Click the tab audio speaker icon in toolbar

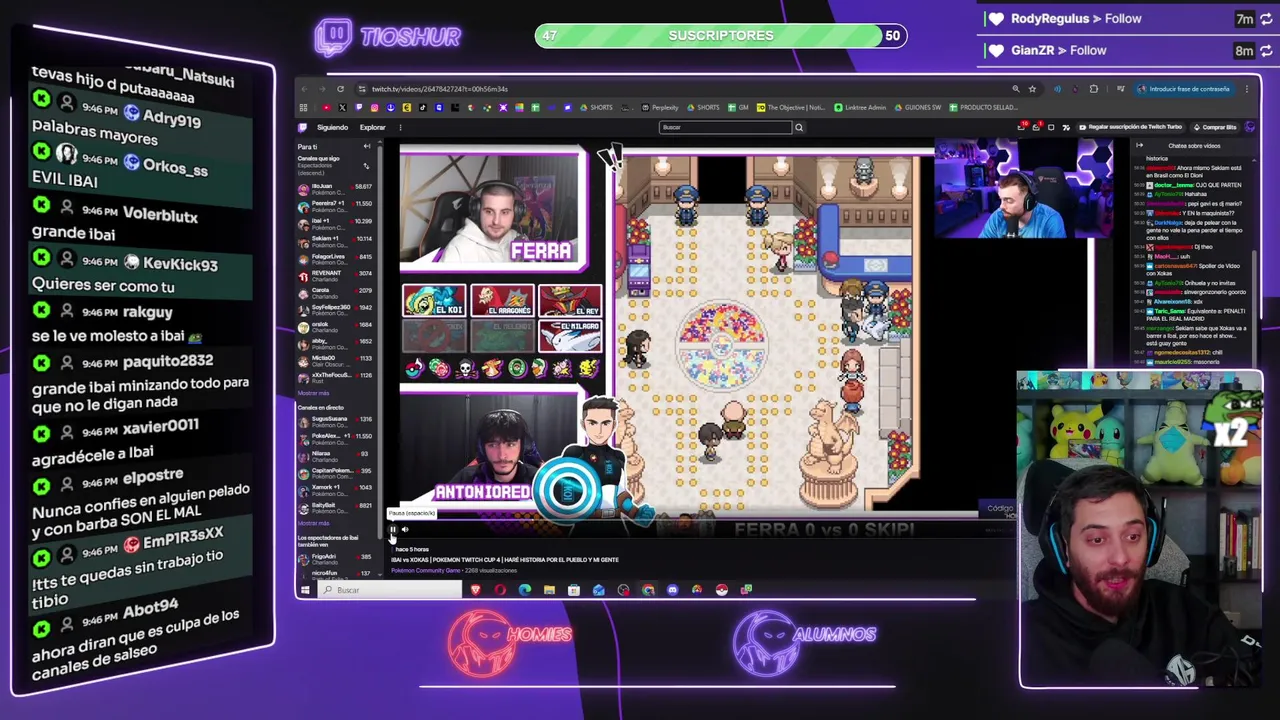[x=1057, y=89]
